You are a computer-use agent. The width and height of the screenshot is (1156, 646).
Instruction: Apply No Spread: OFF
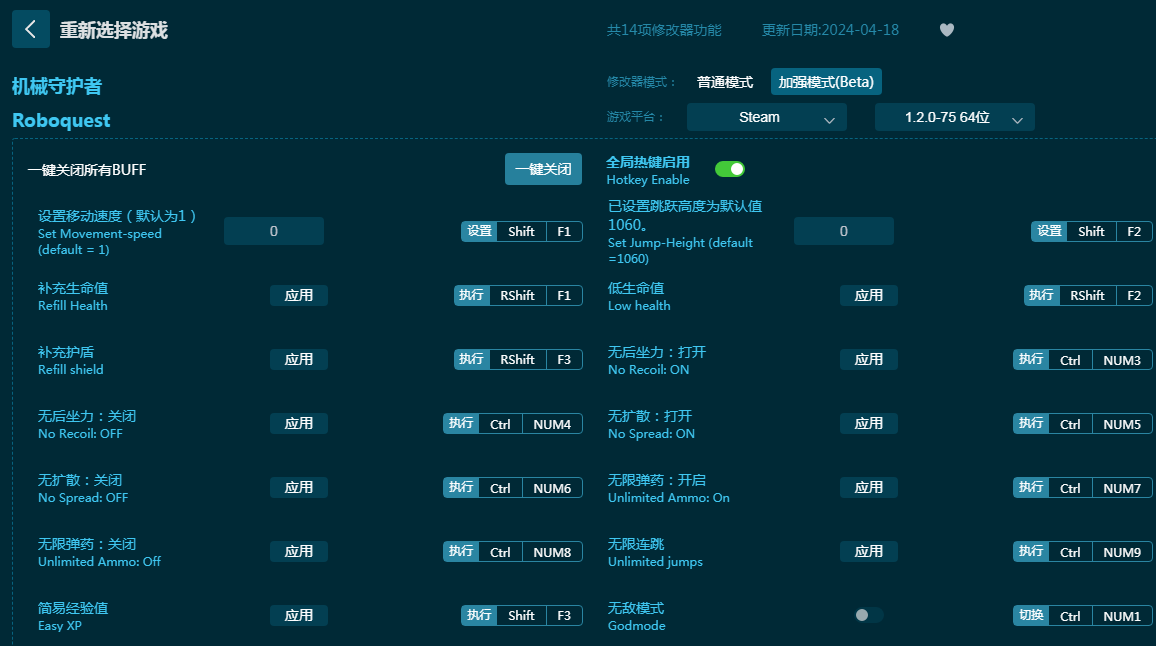tap(299, 487)
